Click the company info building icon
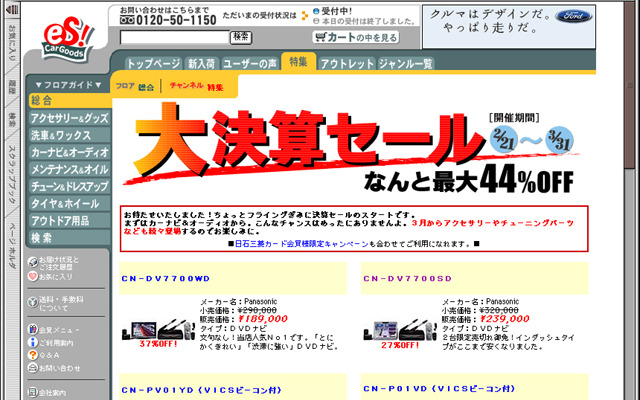The image size is (640, 400). click(x=33, y=392)
